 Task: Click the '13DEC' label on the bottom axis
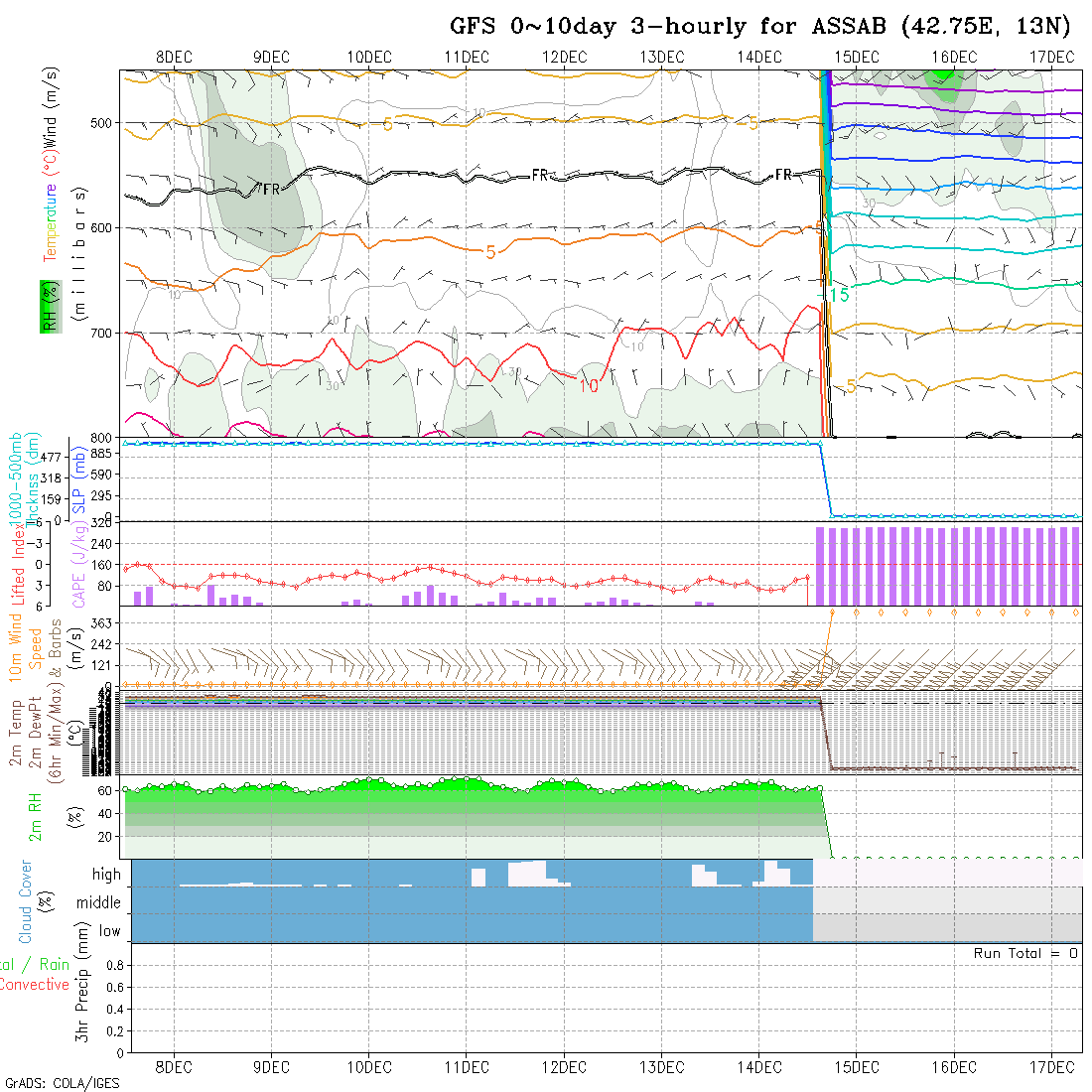click(x=661, y=1067)
